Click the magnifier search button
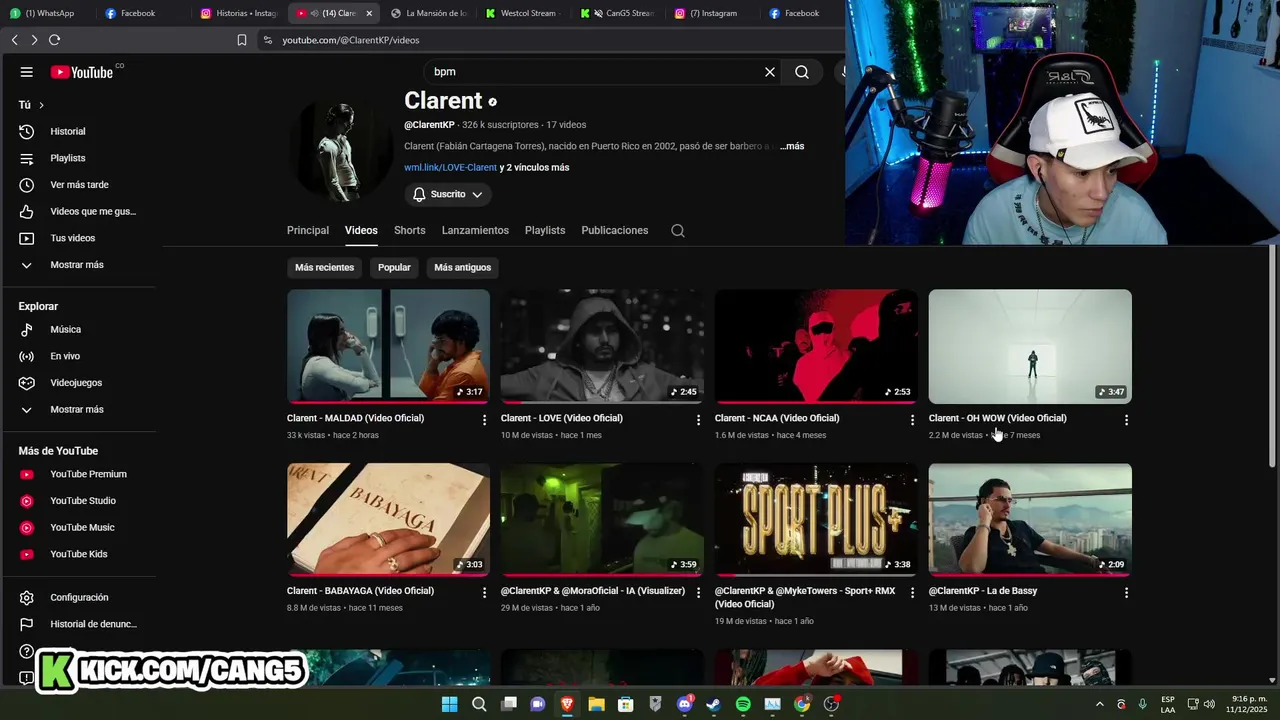The height and width of the screenshot is (720, 1280). pos(802,72)
